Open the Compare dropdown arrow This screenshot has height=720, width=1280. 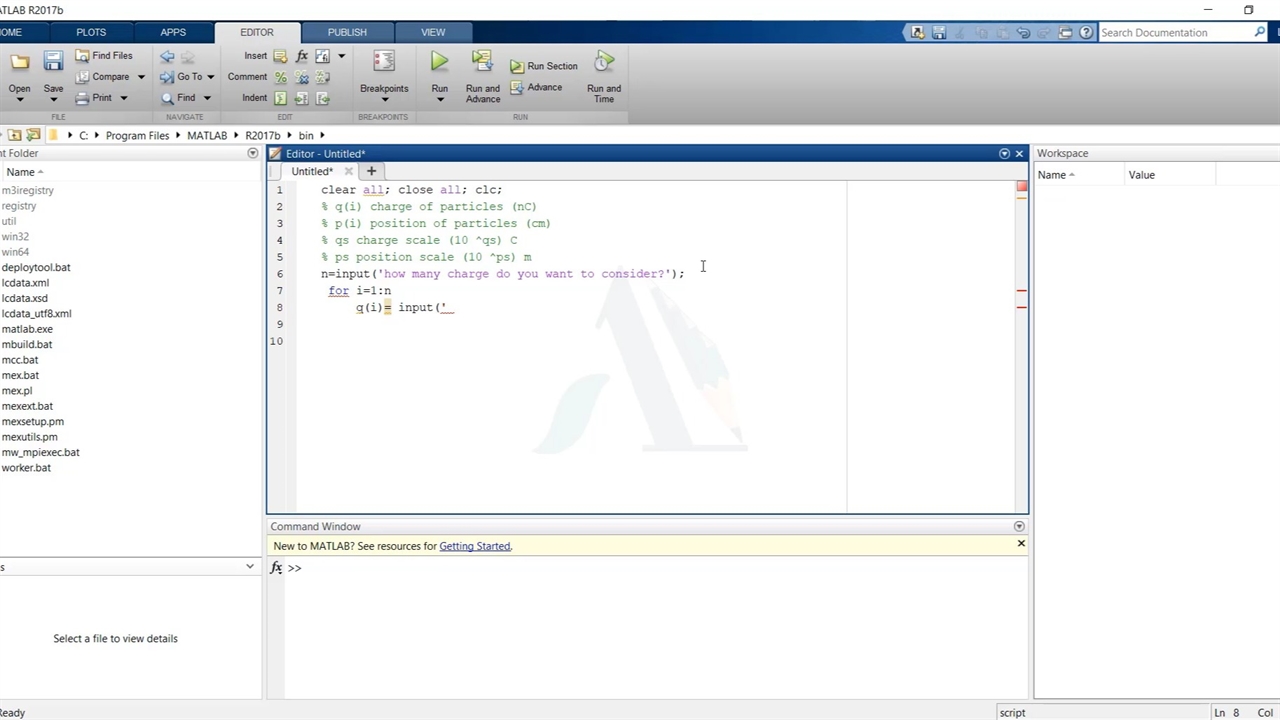pyautogui.click(x=141, y=77)
